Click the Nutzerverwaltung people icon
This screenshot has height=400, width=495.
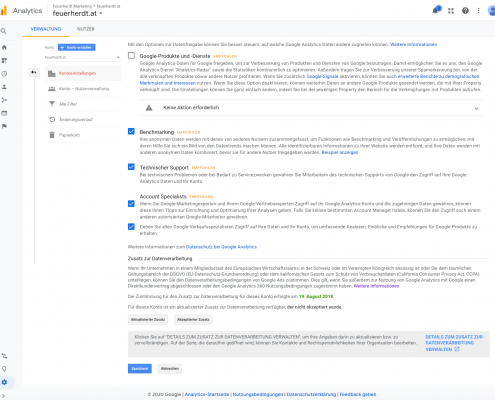click(52, 89)
